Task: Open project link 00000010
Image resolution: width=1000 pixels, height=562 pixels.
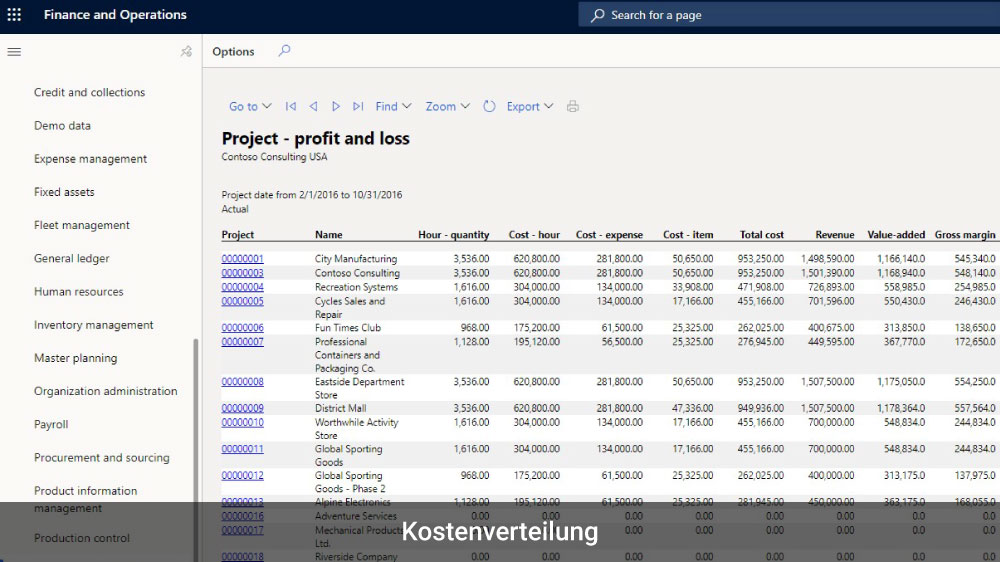Action: point(242,422)
